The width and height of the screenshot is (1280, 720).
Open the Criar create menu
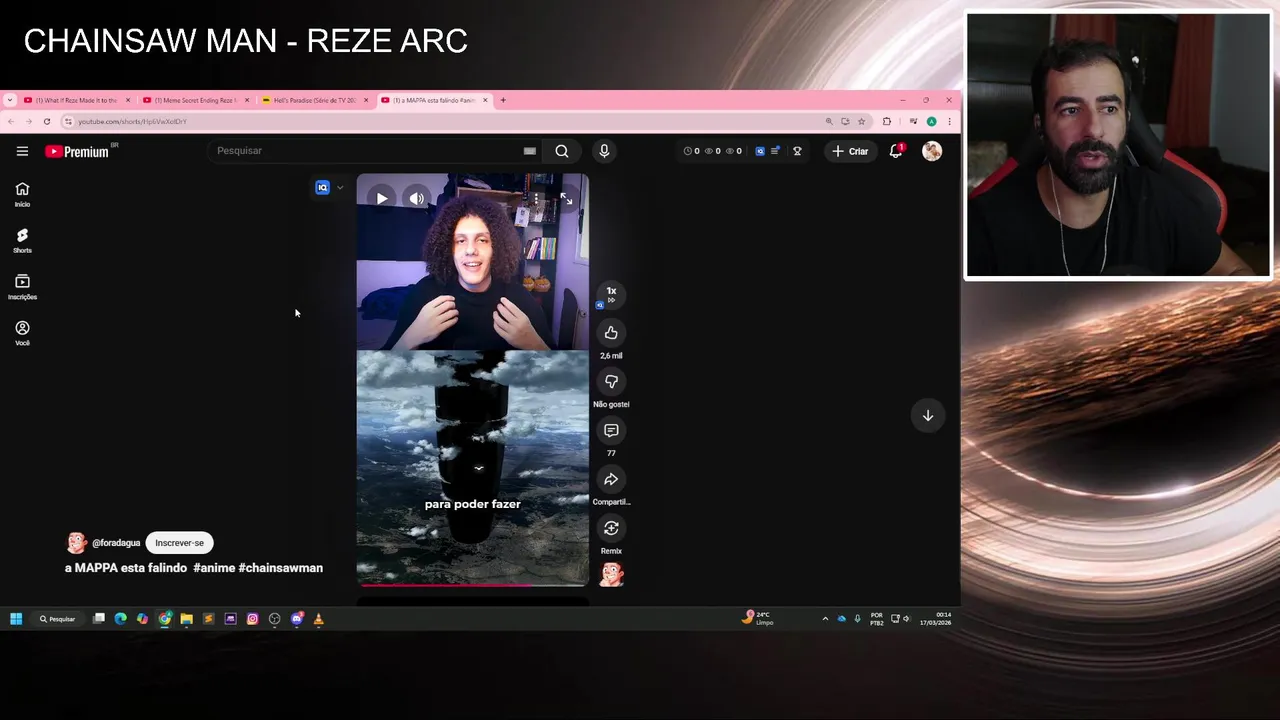tap(850, 151)
